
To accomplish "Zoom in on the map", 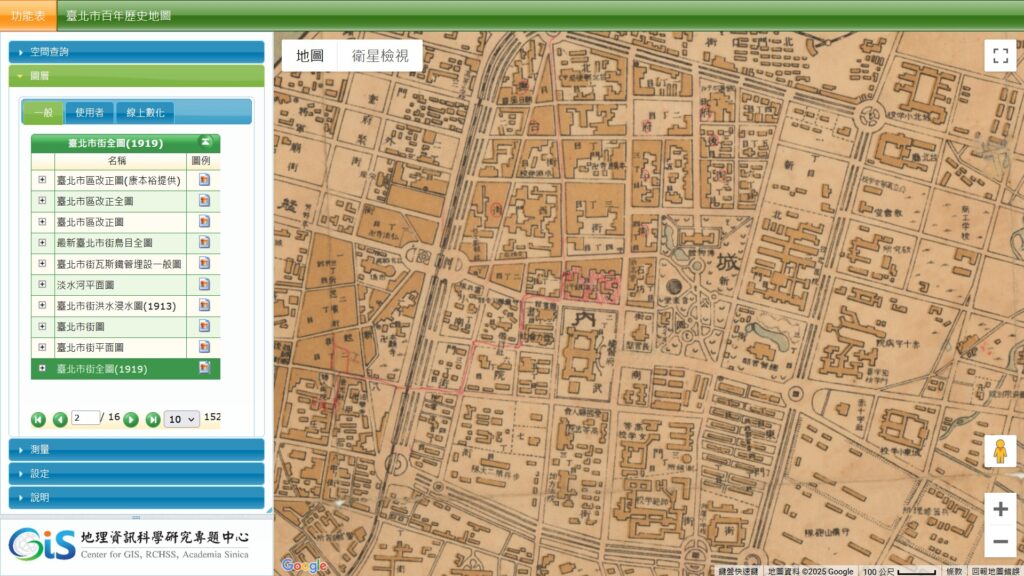I will 1000,509.
